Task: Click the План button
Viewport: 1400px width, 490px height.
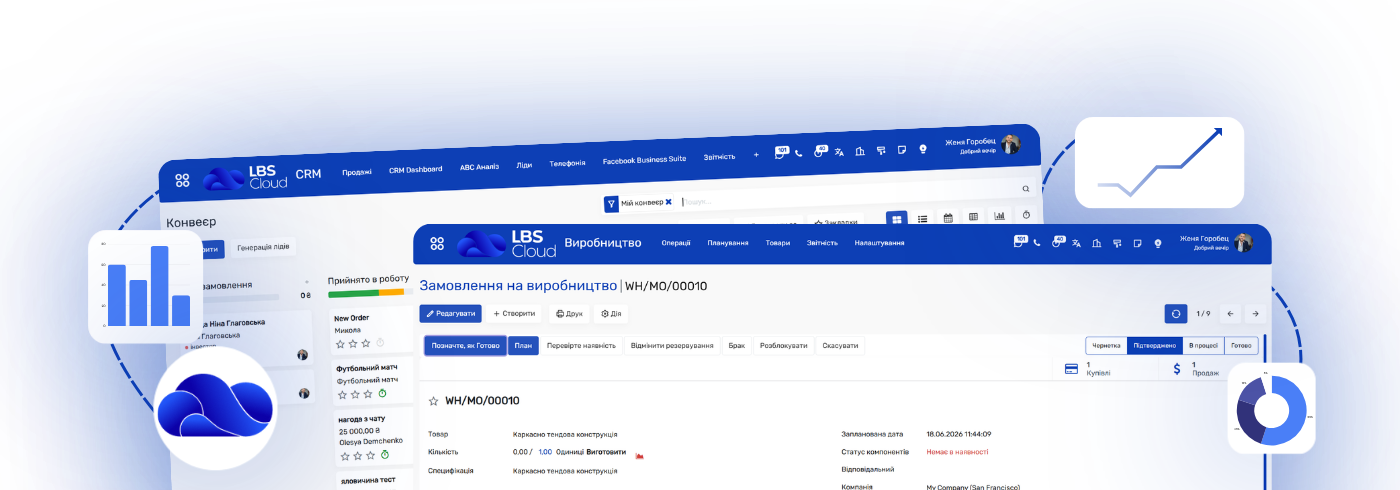Action: click(523, 346)
